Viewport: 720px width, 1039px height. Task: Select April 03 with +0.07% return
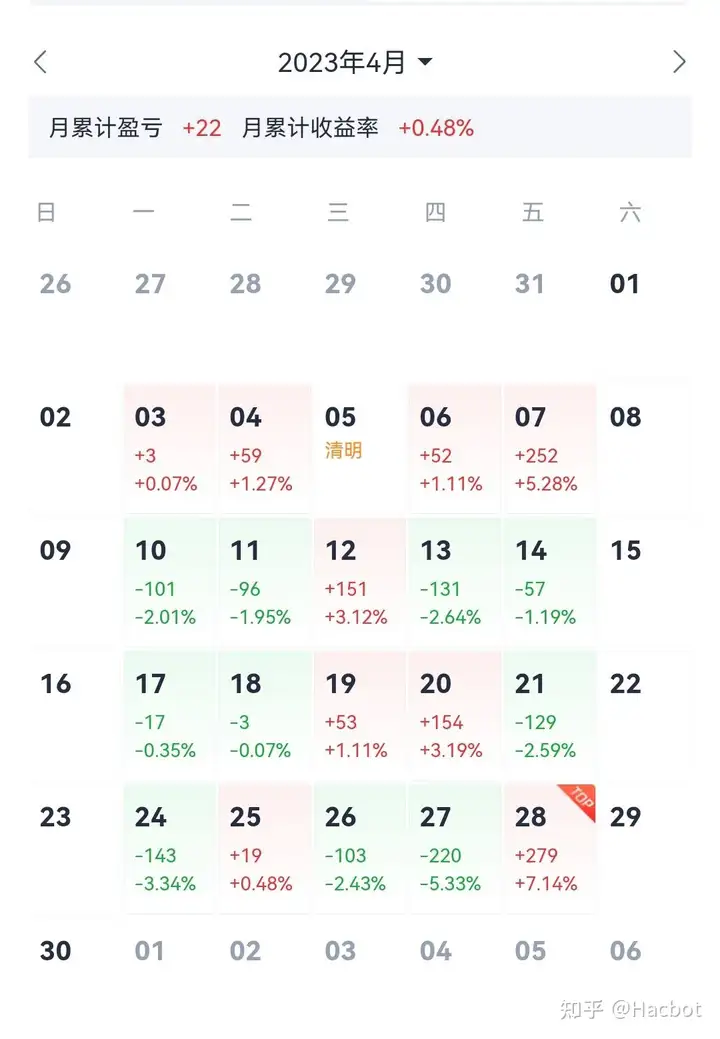[x=170, y=449]
